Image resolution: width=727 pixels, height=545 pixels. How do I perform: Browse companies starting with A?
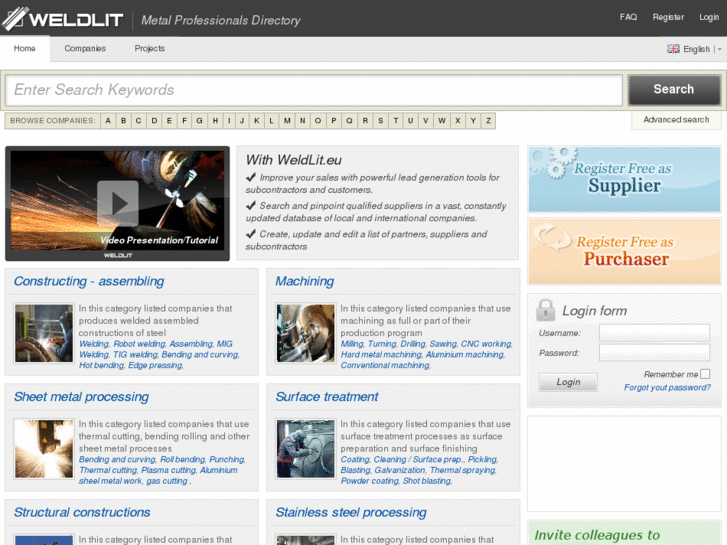tap(108, 121)
